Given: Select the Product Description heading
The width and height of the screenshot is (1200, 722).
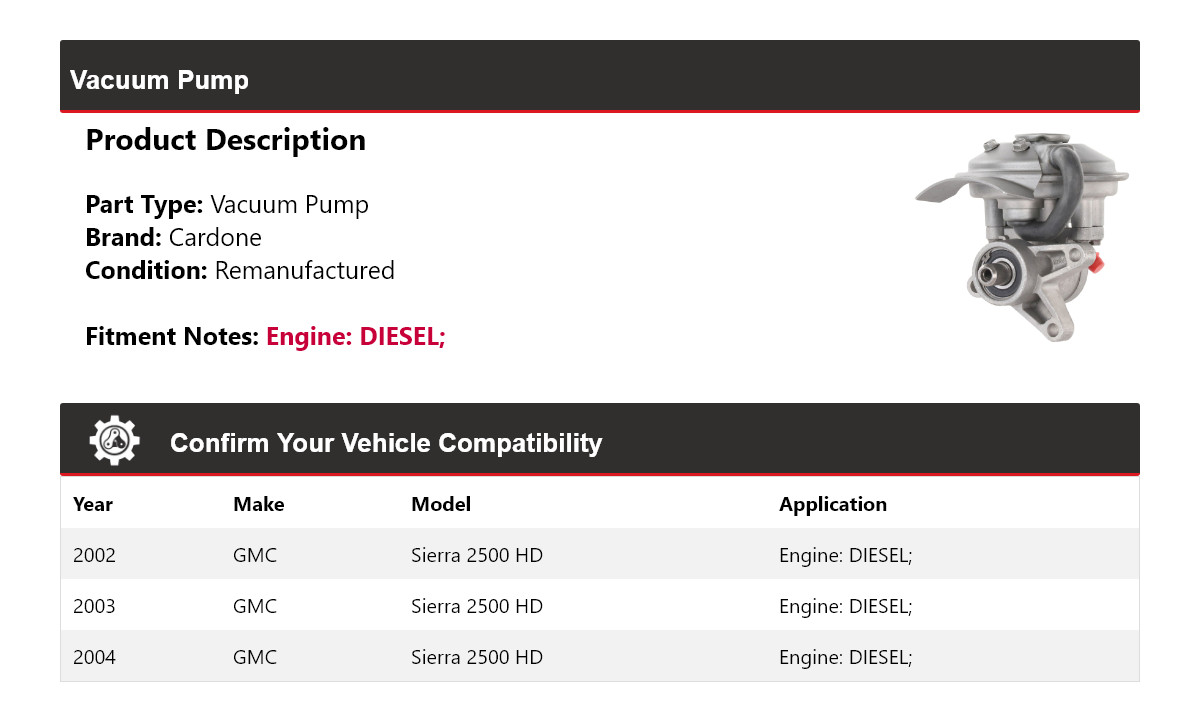Looking at the screenshot, I should click(225, 140).
